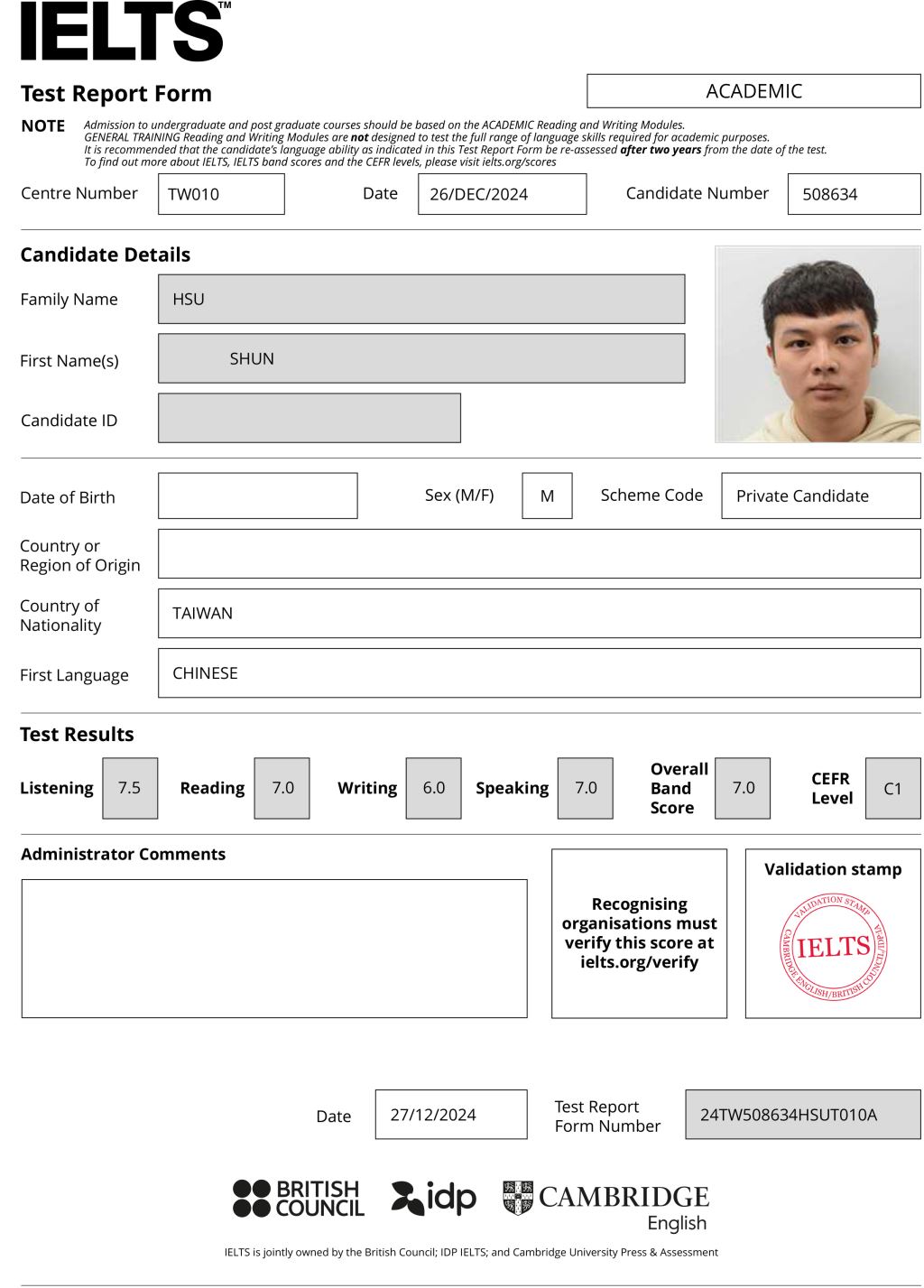This screenshot has width=924, height=1288.
Task: Click the First Name field SHUN
Action: coord(421,358)
